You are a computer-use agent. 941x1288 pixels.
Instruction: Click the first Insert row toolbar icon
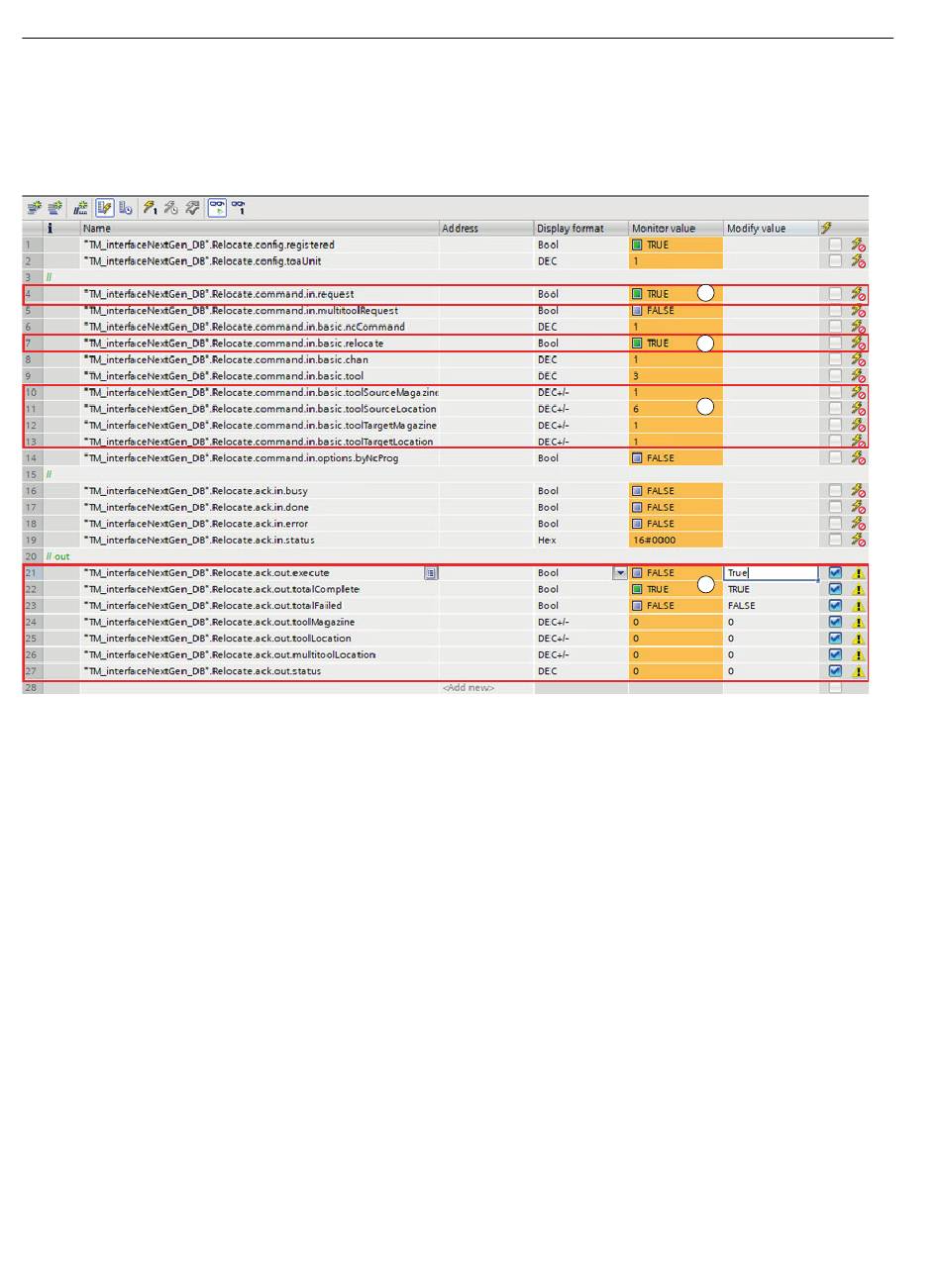point(35,208)
